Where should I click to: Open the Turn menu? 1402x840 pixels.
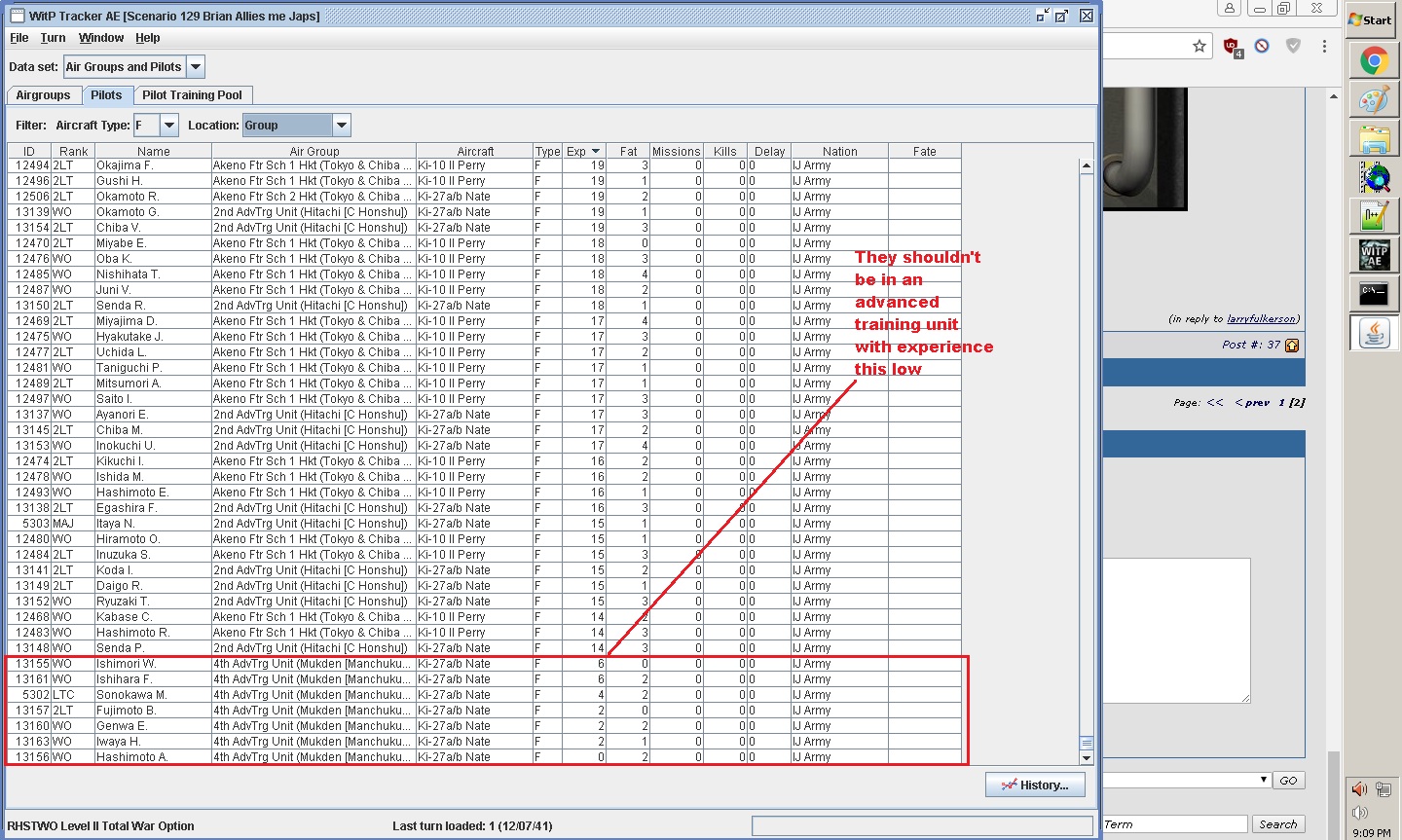(53, 38)
